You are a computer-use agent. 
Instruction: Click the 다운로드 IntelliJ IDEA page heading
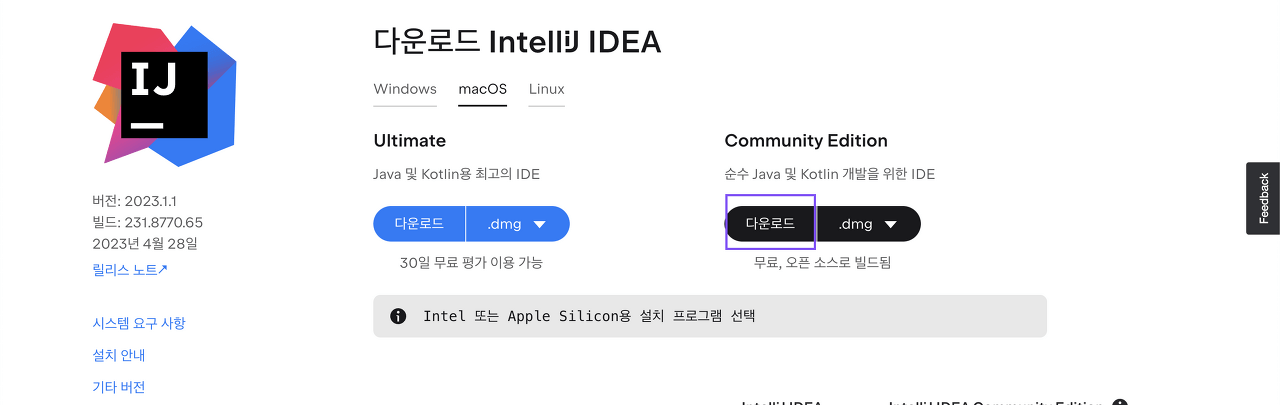tap(517, 42)
